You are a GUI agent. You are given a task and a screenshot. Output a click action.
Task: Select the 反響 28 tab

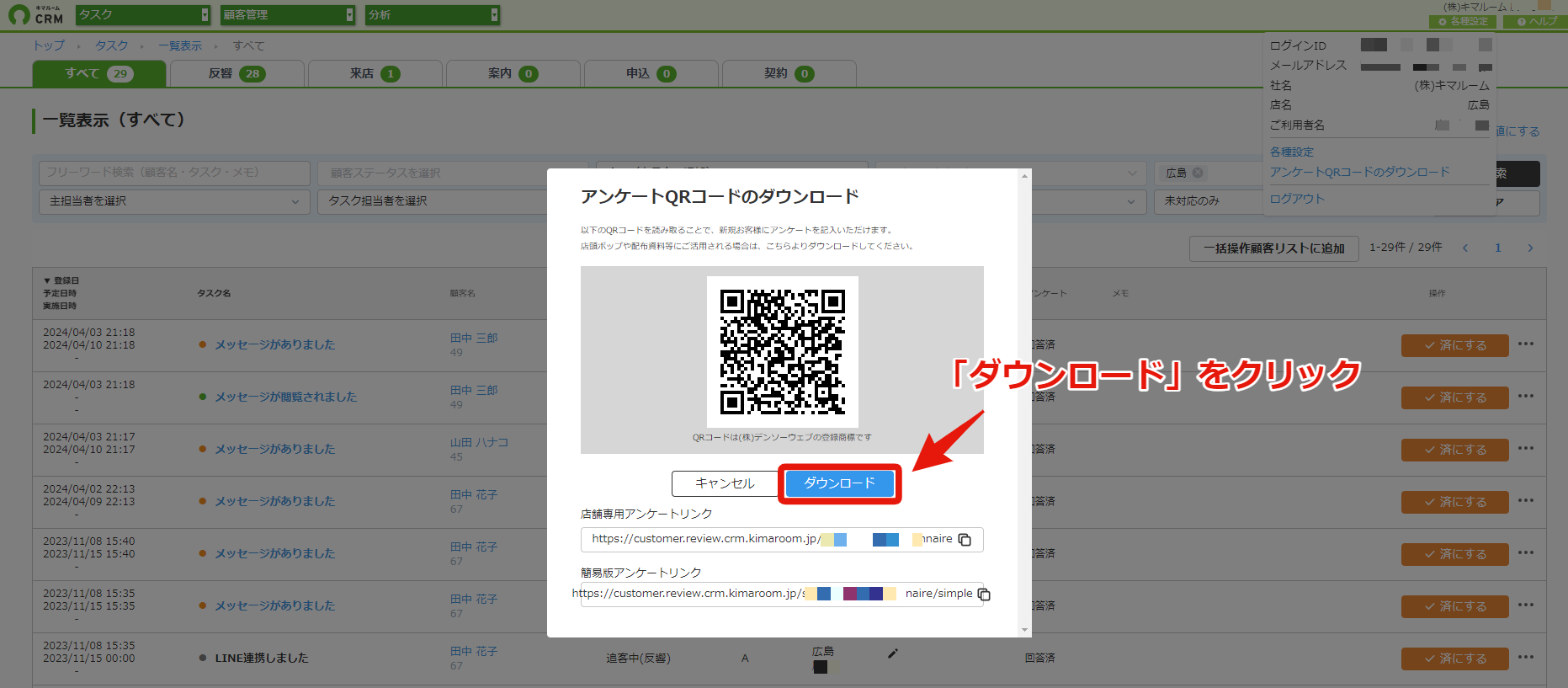[x=237, y=74]
